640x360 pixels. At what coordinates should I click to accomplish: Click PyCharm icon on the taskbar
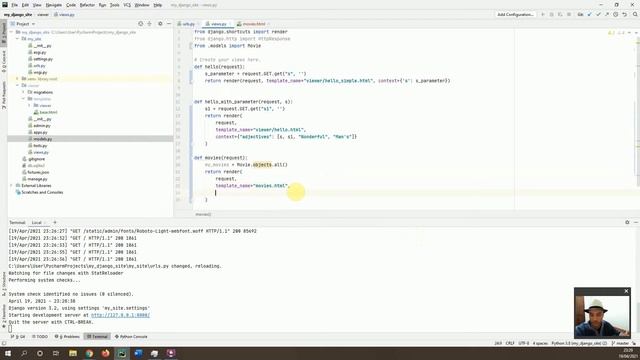coord(122,353)
